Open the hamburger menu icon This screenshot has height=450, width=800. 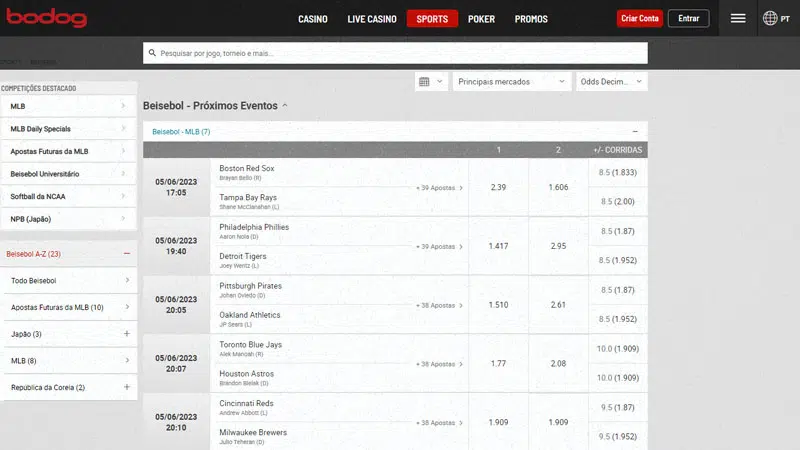(x=738, y=18)
